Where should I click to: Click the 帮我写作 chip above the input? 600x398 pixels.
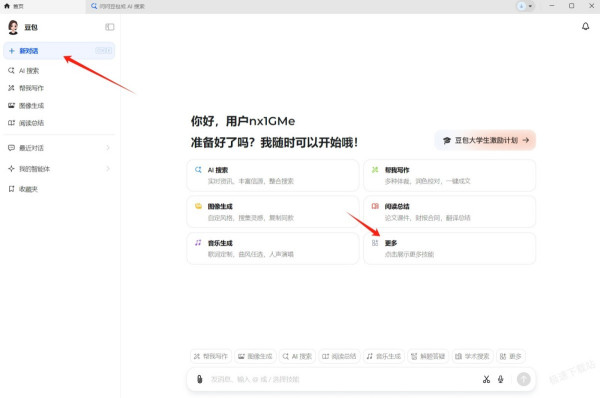[x=211, y=356]
